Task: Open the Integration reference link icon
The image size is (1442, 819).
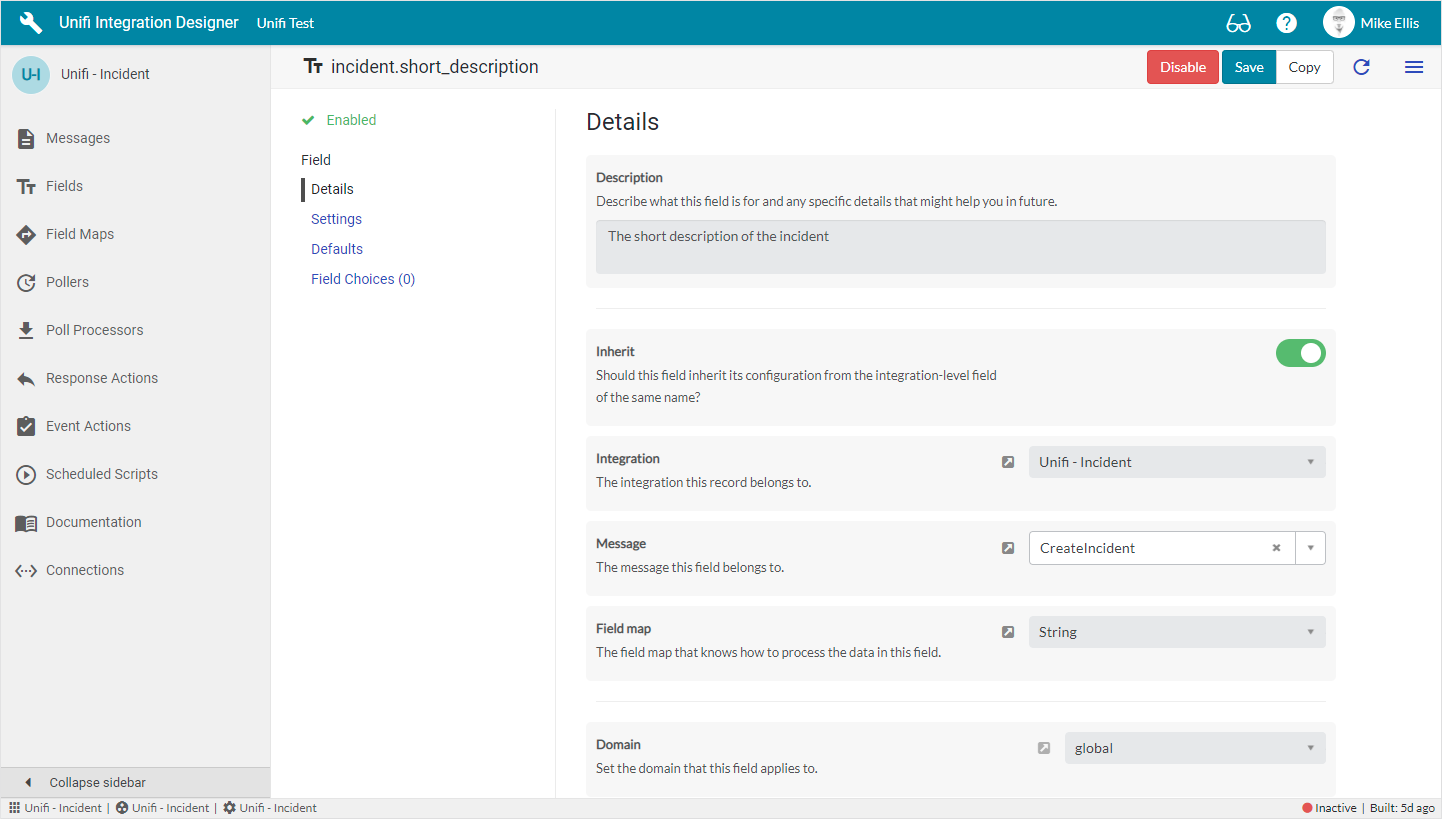Action: [1008, 462]
